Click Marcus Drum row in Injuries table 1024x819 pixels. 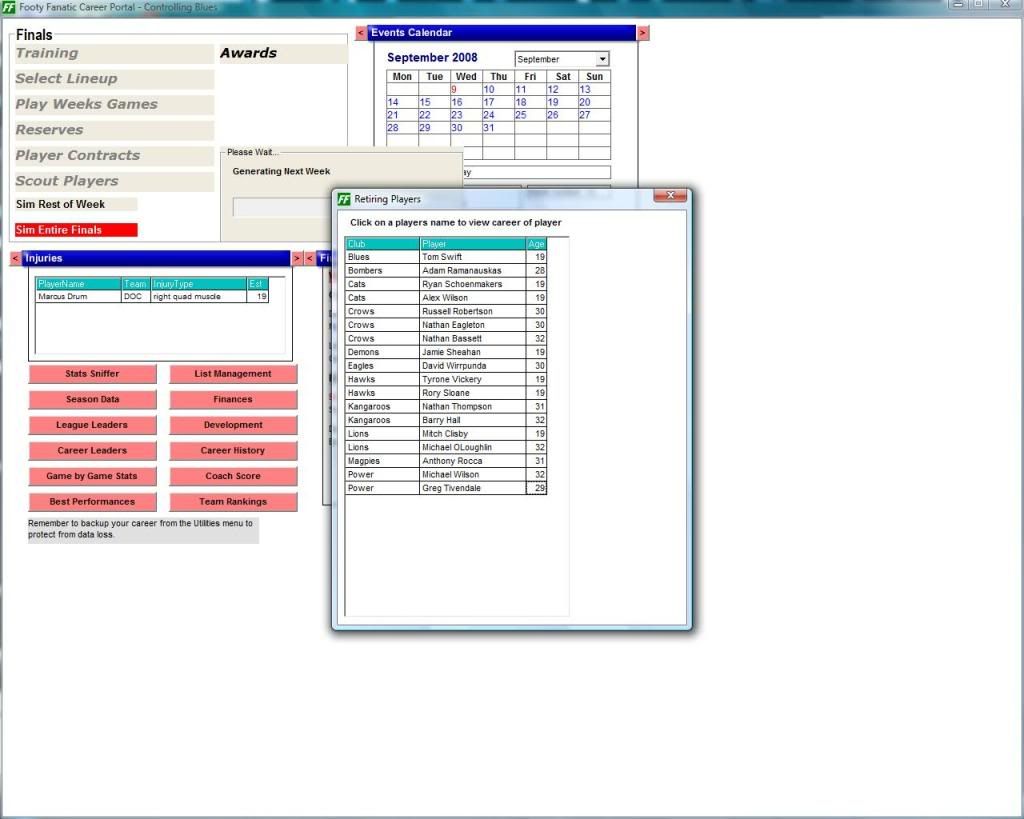(x=63, y=297)
